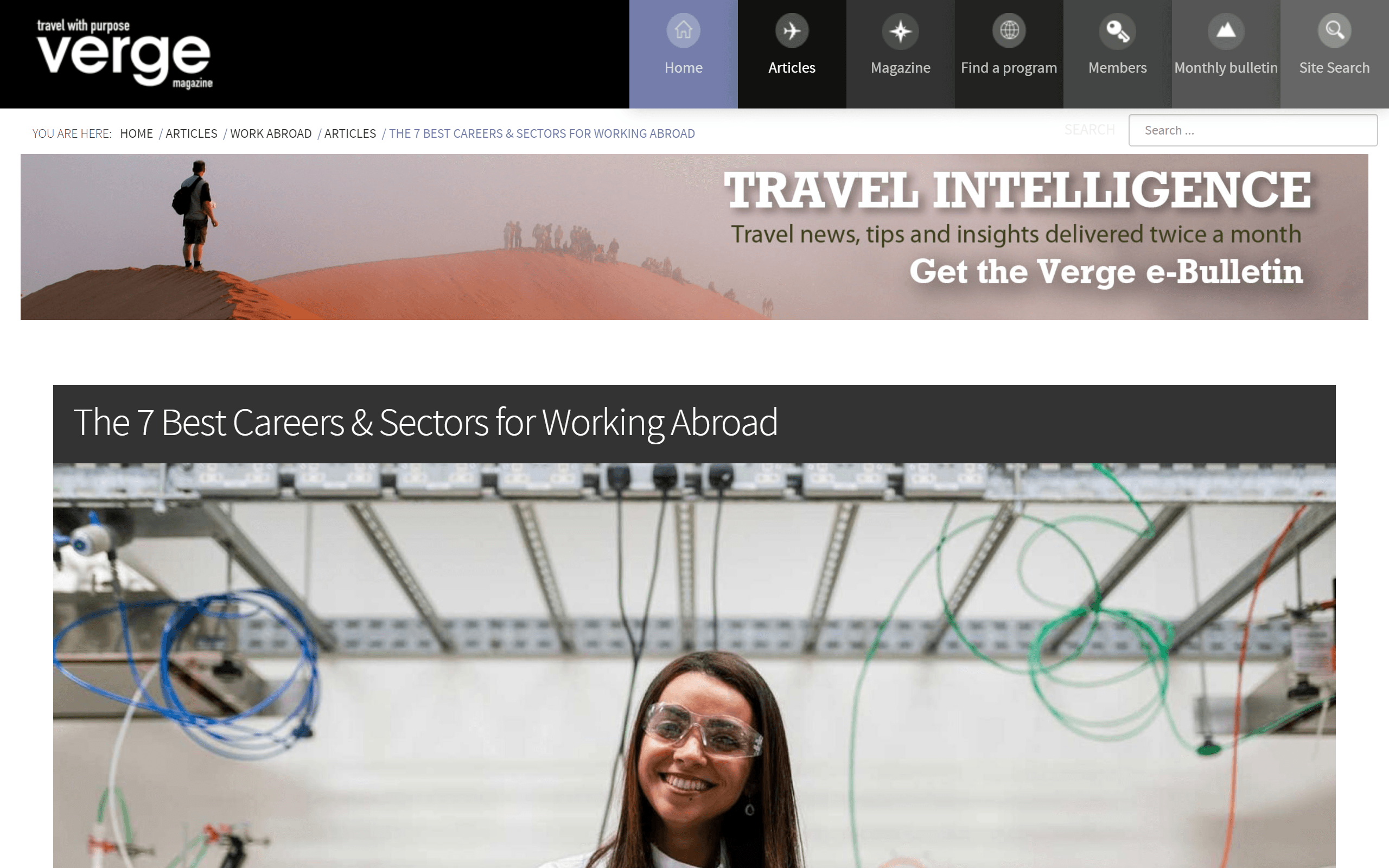Click the article's lab scientist photo
The height and width of the screenshot is (868, 1389).
pos(694,665)
